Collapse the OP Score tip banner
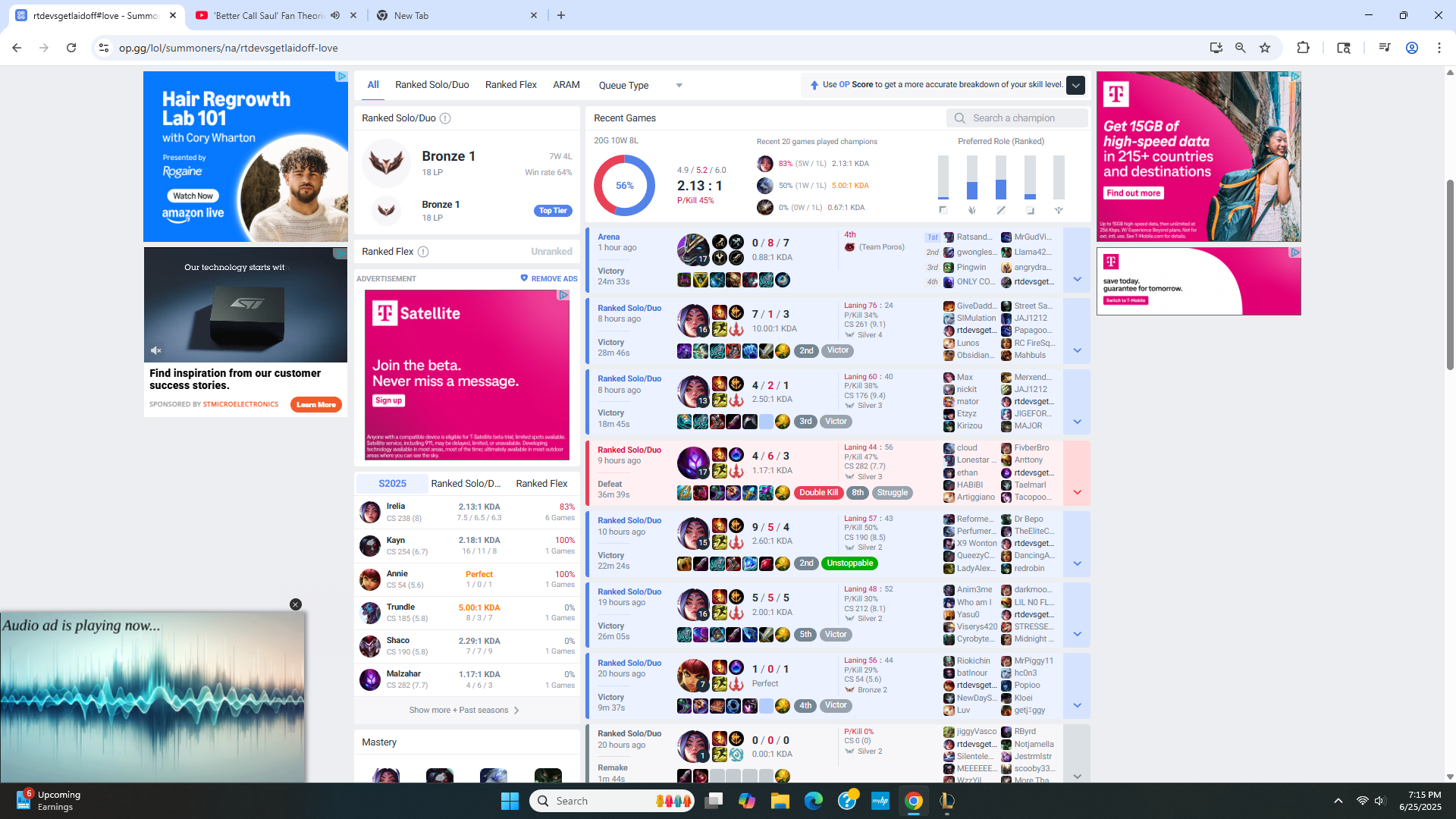 pos(1075,85)
